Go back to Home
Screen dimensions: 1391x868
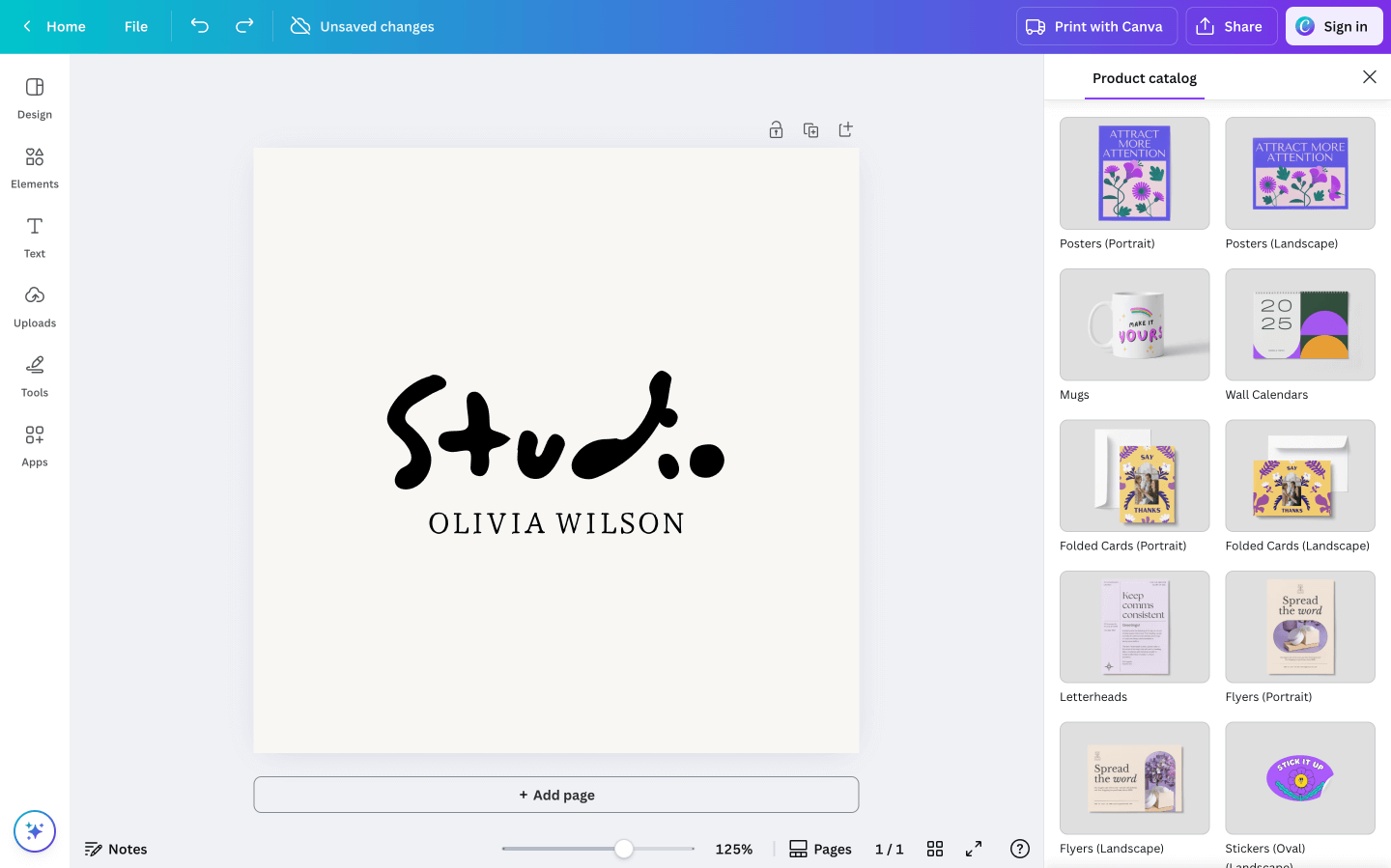pos(54,26)
